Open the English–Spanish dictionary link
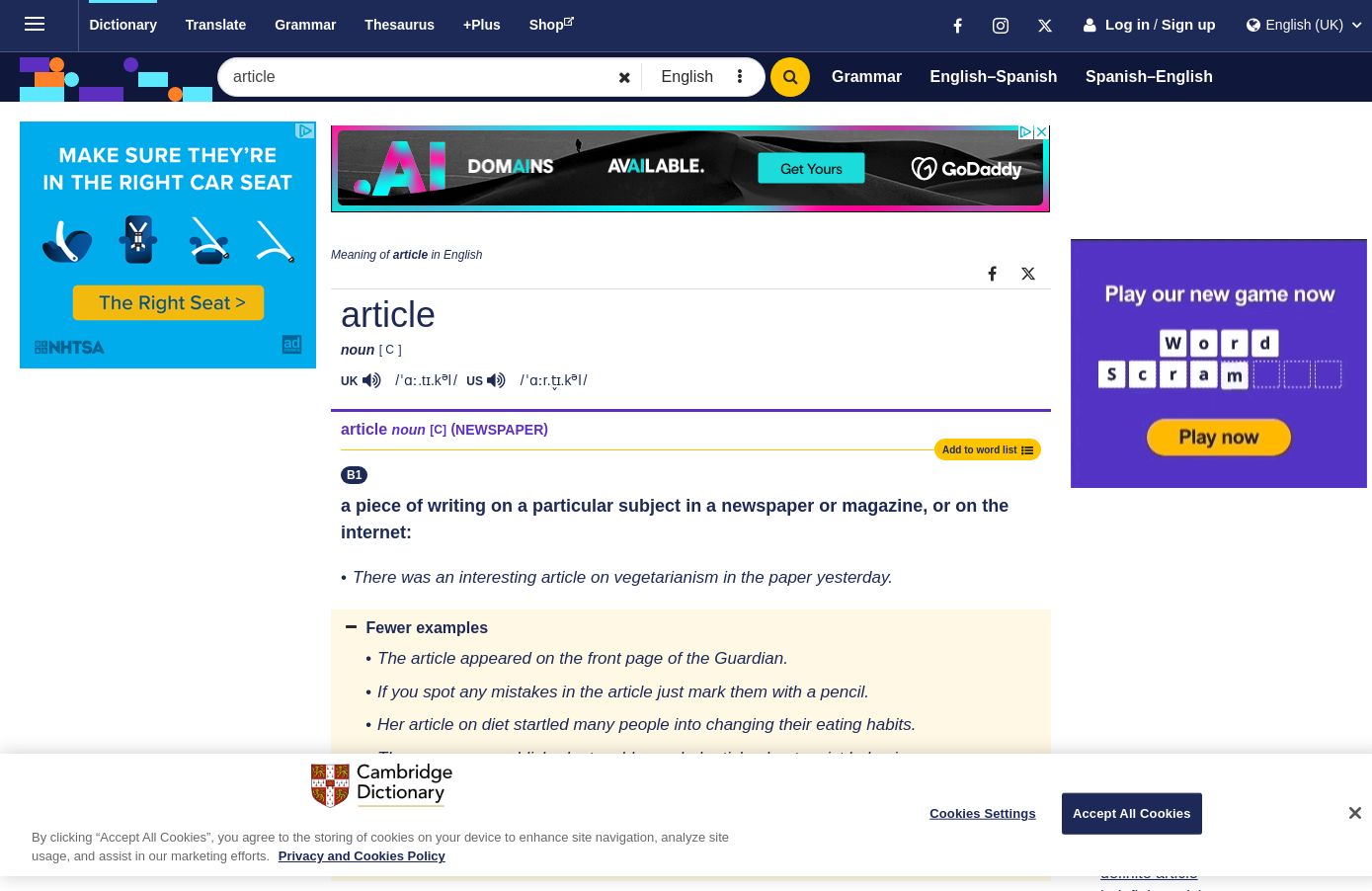Viewport: 1372px width, 891px height. [x=993, y=77]
